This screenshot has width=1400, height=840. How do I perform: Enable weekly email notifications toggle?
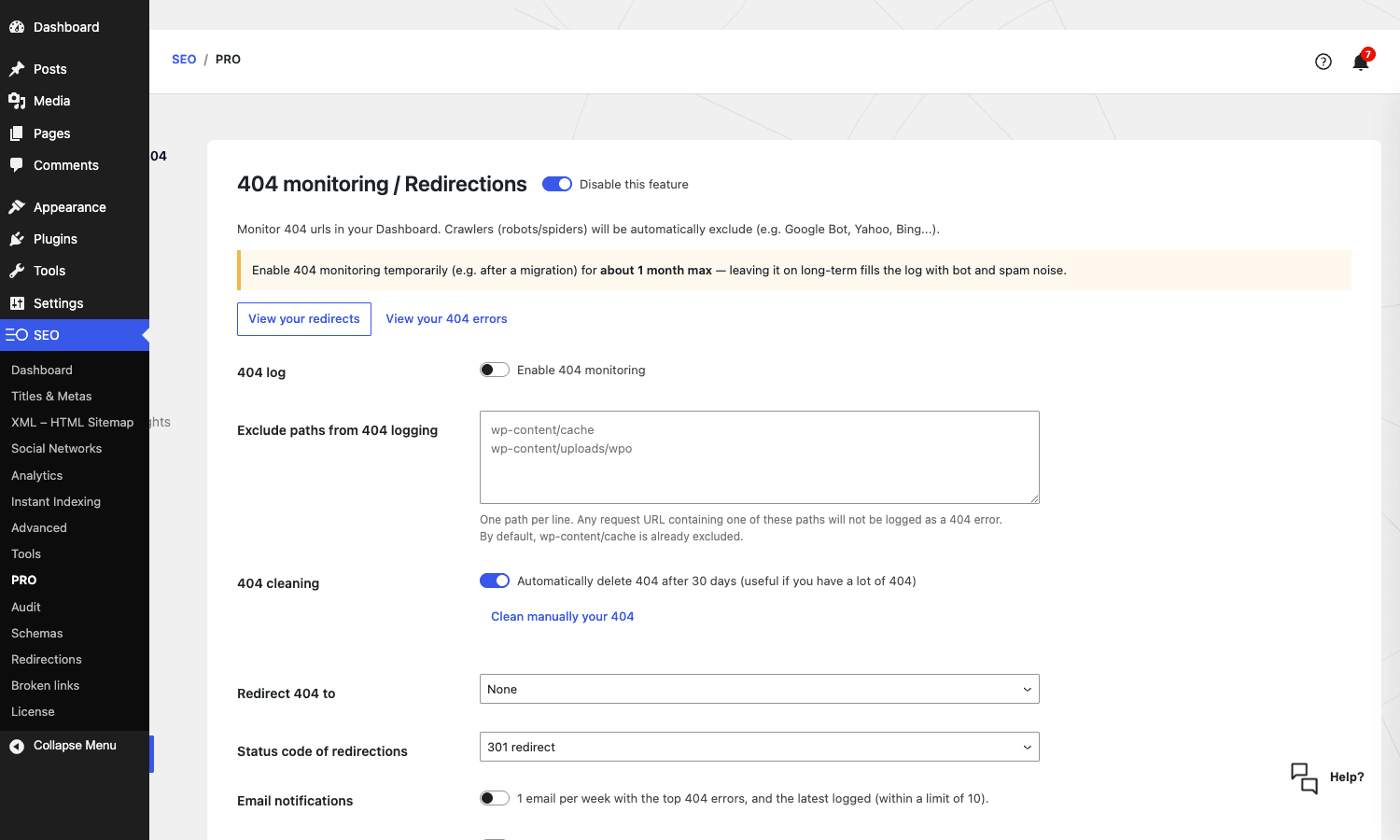coord(495,798)
